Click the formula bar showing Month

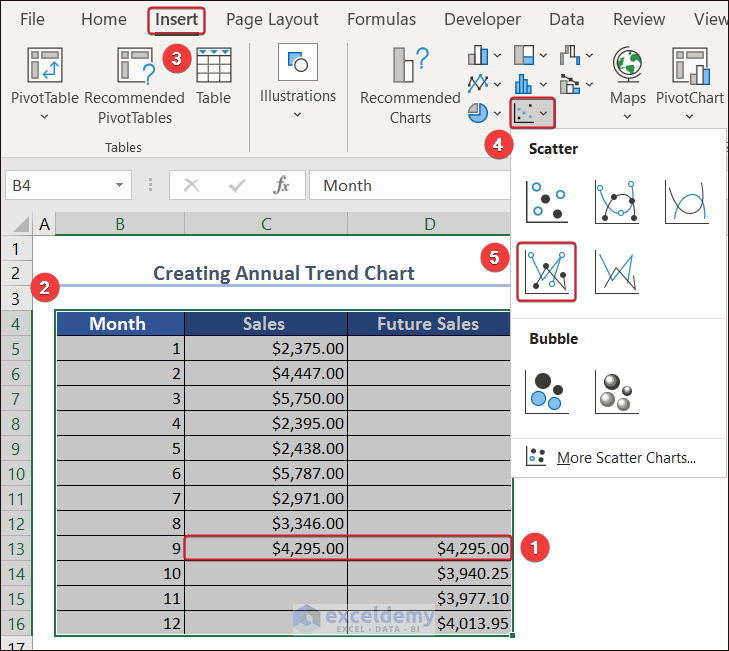point(410,185)
